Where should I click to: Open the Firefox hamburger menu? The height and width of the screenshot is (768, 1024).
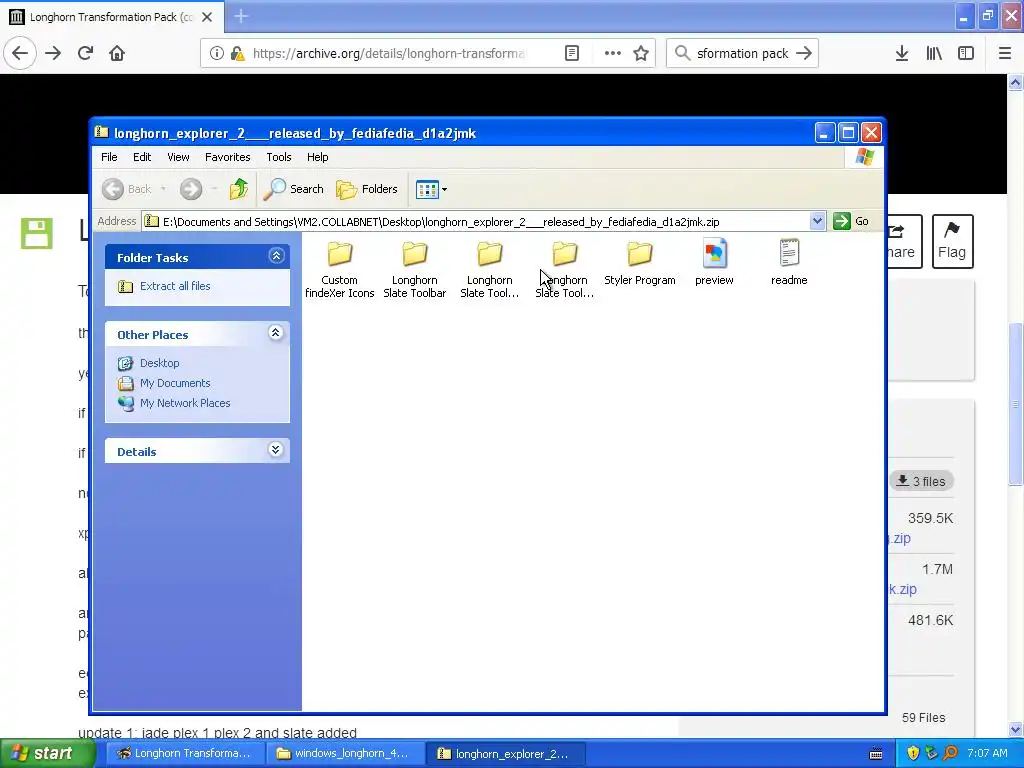pyautogui.click(x=1004, y=54)
